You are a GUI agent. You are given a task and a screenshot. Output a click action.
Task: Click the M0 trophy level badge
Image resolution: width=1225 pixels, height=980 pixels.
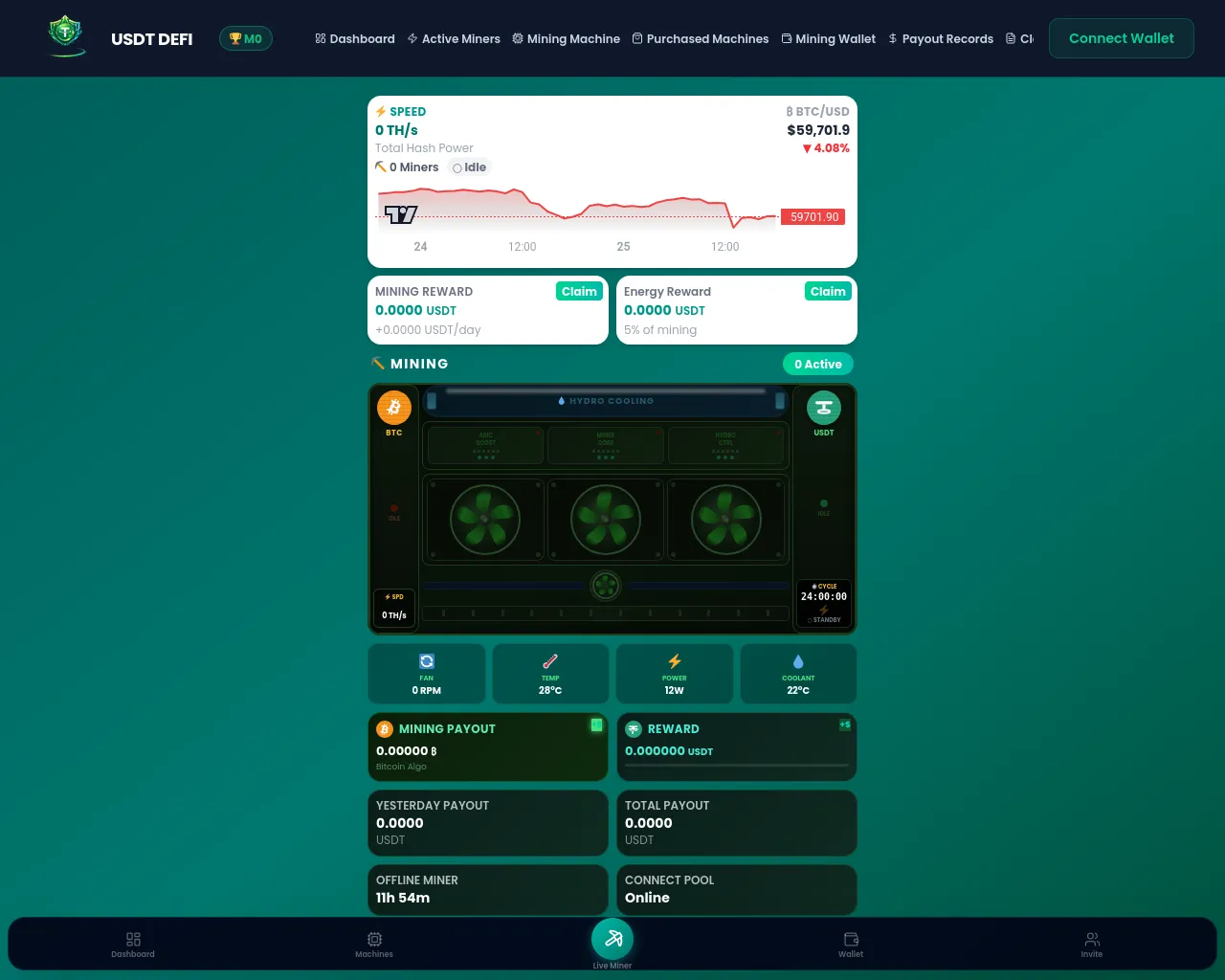tap(246, 39)
